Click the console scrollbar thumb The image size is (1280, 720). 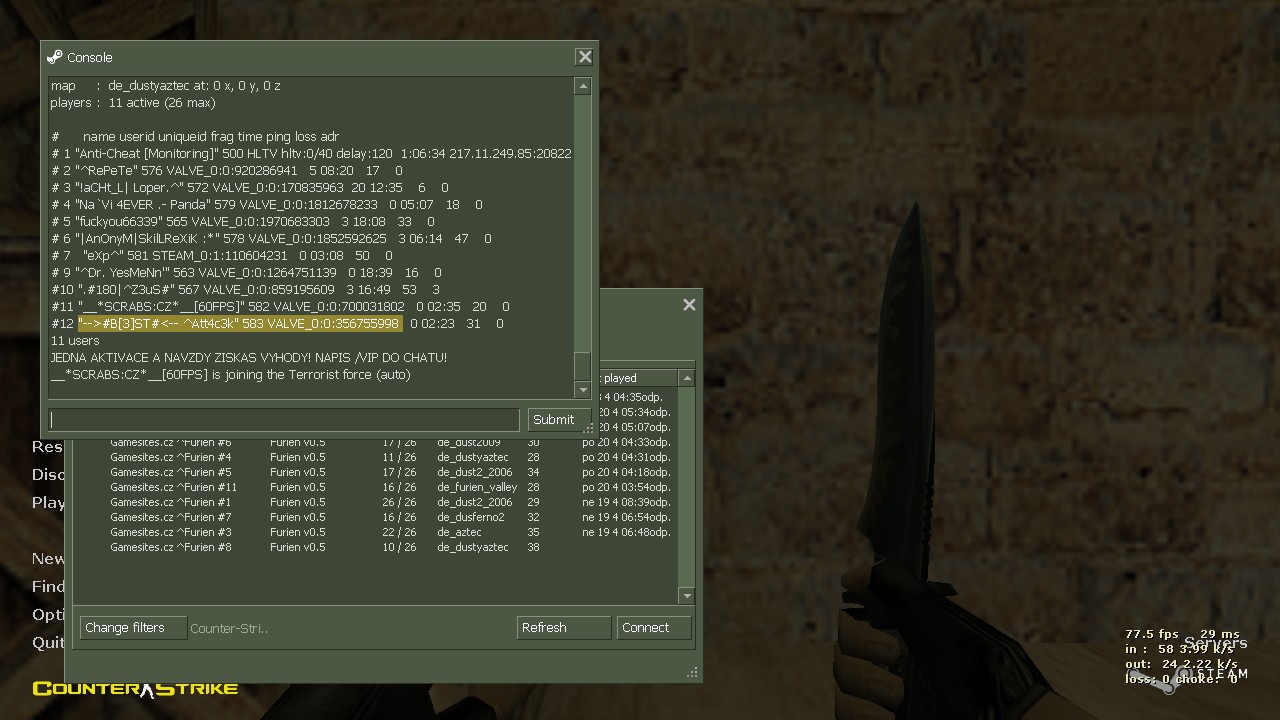(582, 366)
